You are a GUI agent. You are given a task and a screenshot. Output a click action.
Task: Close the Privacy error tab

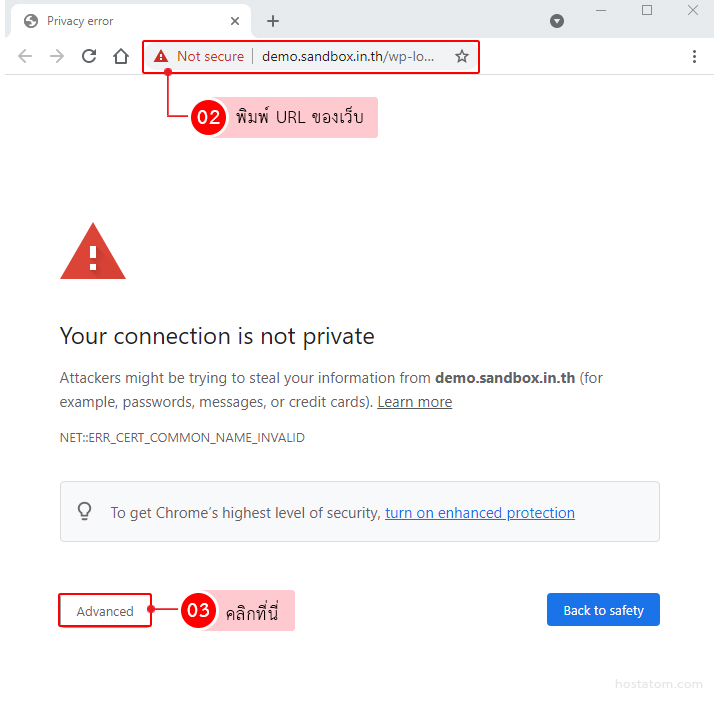[x=236, y=21]
